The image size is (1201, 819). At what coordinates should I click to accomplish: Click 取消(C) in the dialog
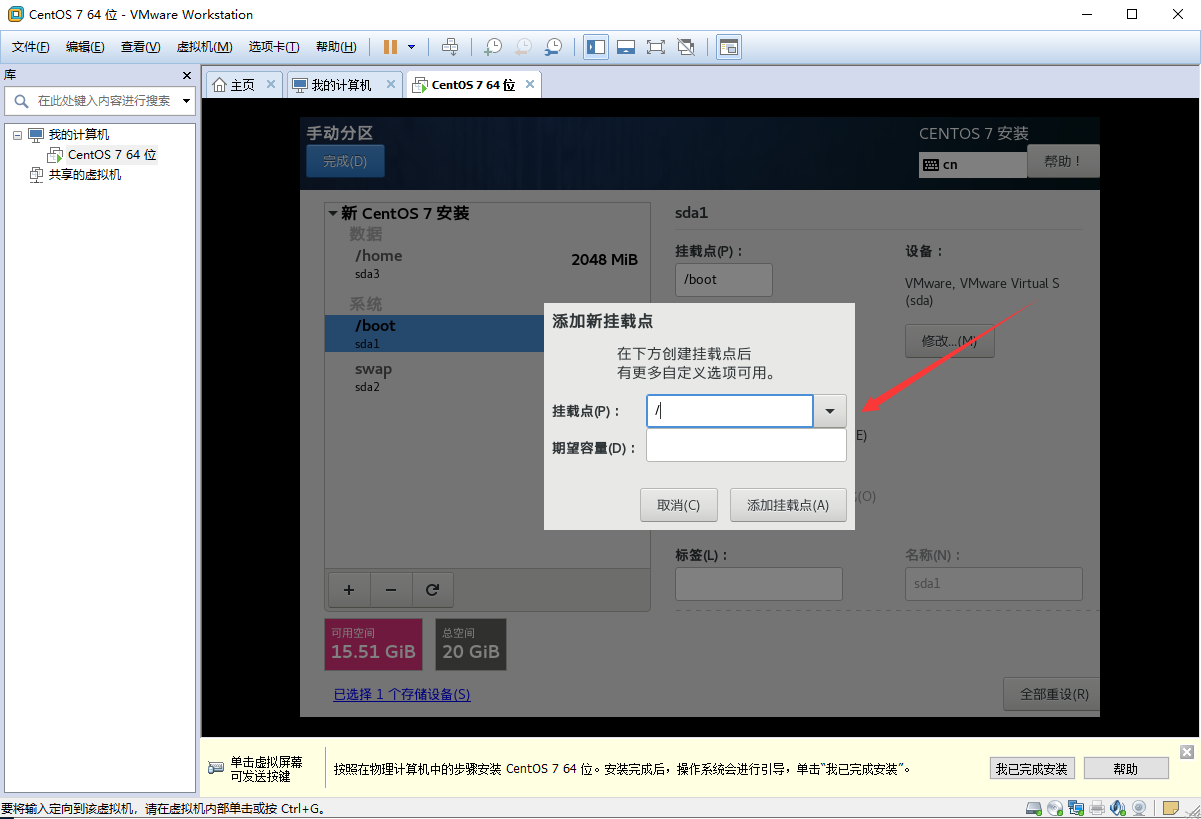[x=679, y=505]
